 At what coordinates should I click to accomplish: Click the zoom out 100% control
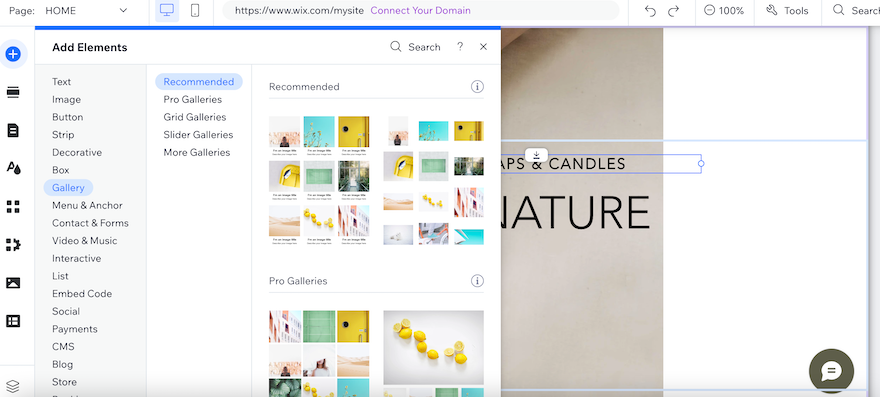pyautogui.click(x=724, y=11)
